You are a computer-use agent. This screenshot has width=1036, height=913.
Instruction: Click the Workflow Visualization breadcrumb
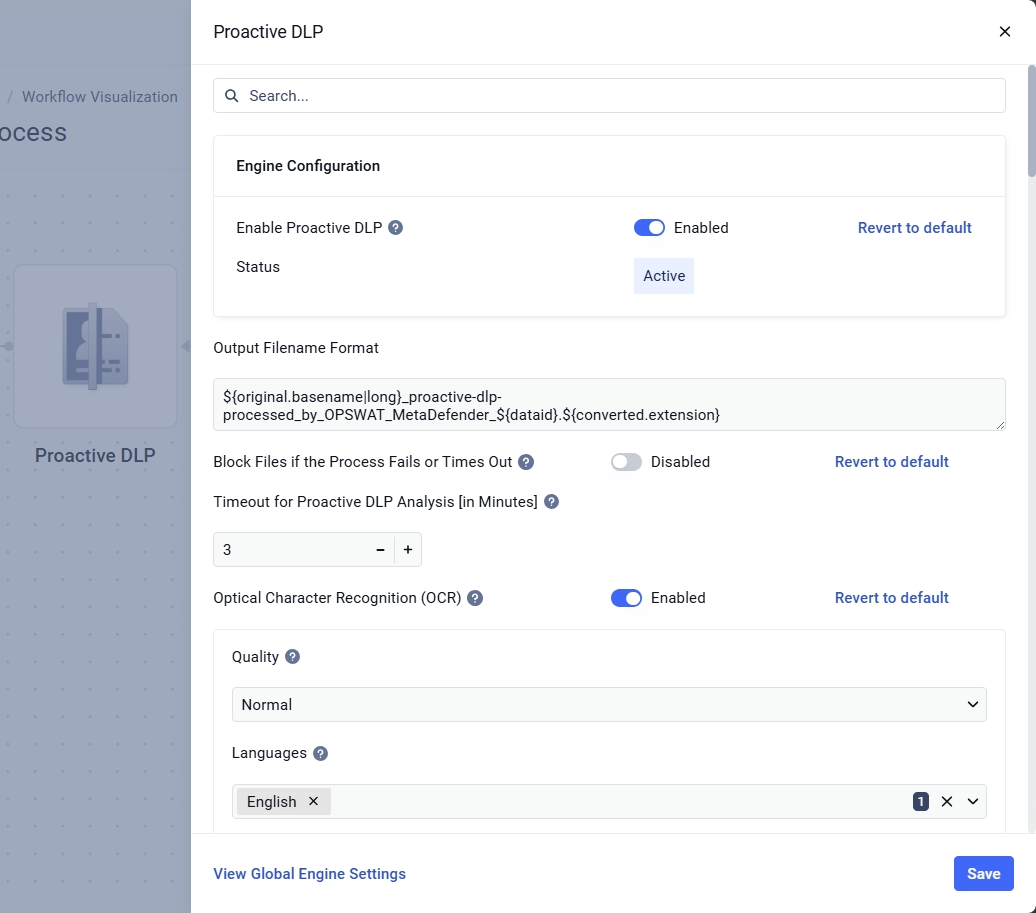(x=100, y=97)
